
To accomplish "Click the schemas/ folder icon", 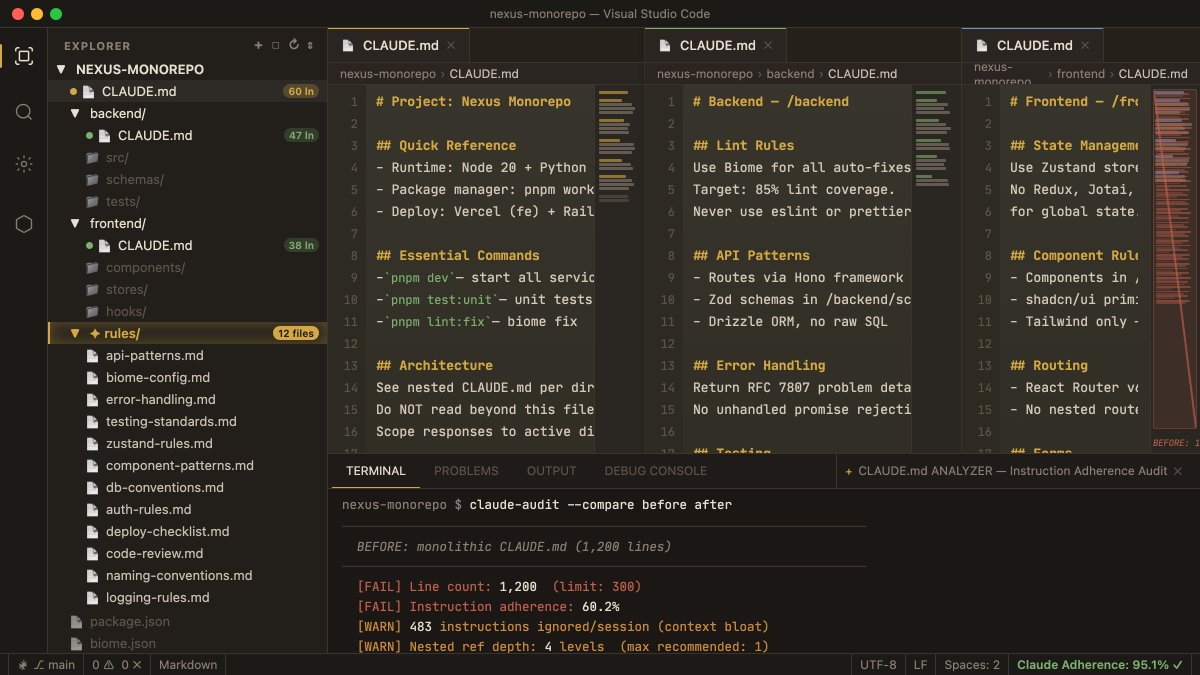I will coord(92,180).
